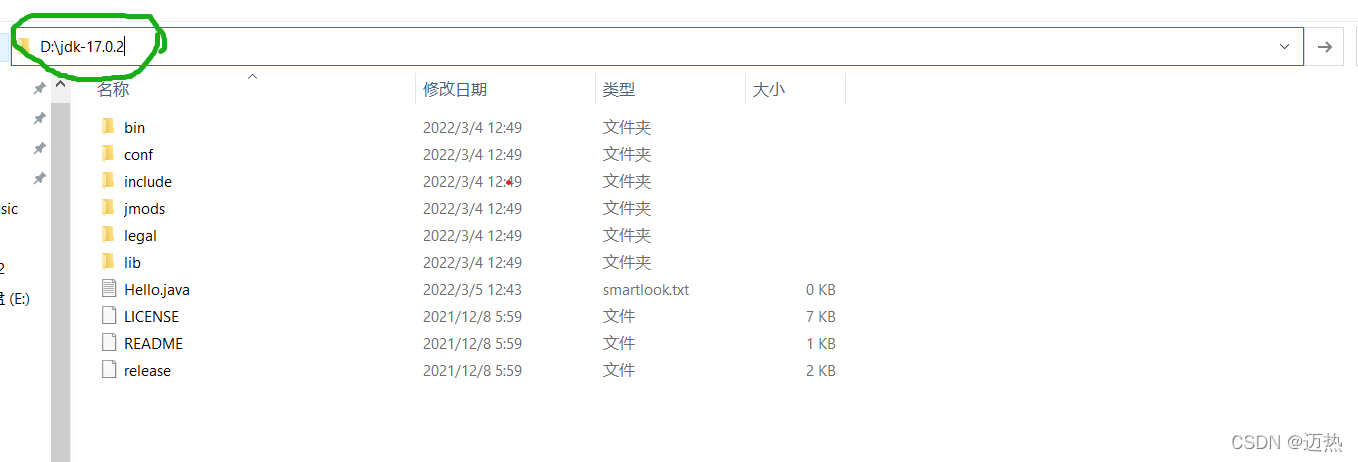
Task: Select the file name README
Action: click(x=153, y=344)
